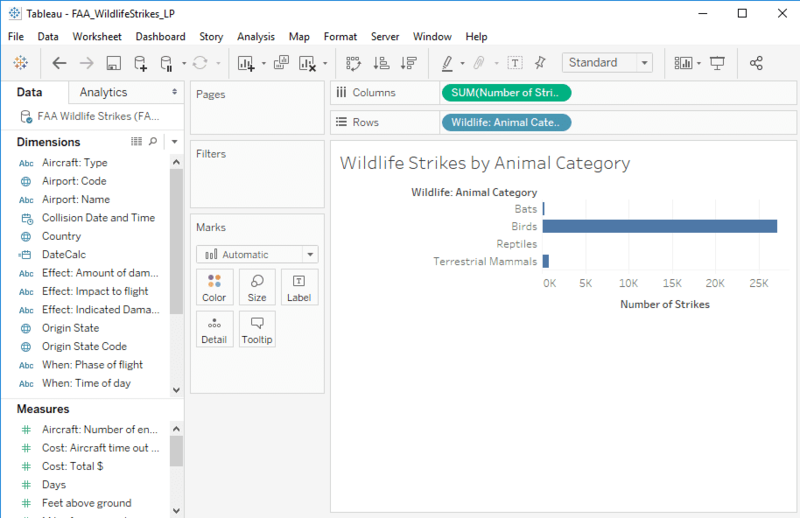800x518 pixels.
Task: Open the New Worksheet dropdown arrow
Action: pyautogui.click(x=264, y=63)
